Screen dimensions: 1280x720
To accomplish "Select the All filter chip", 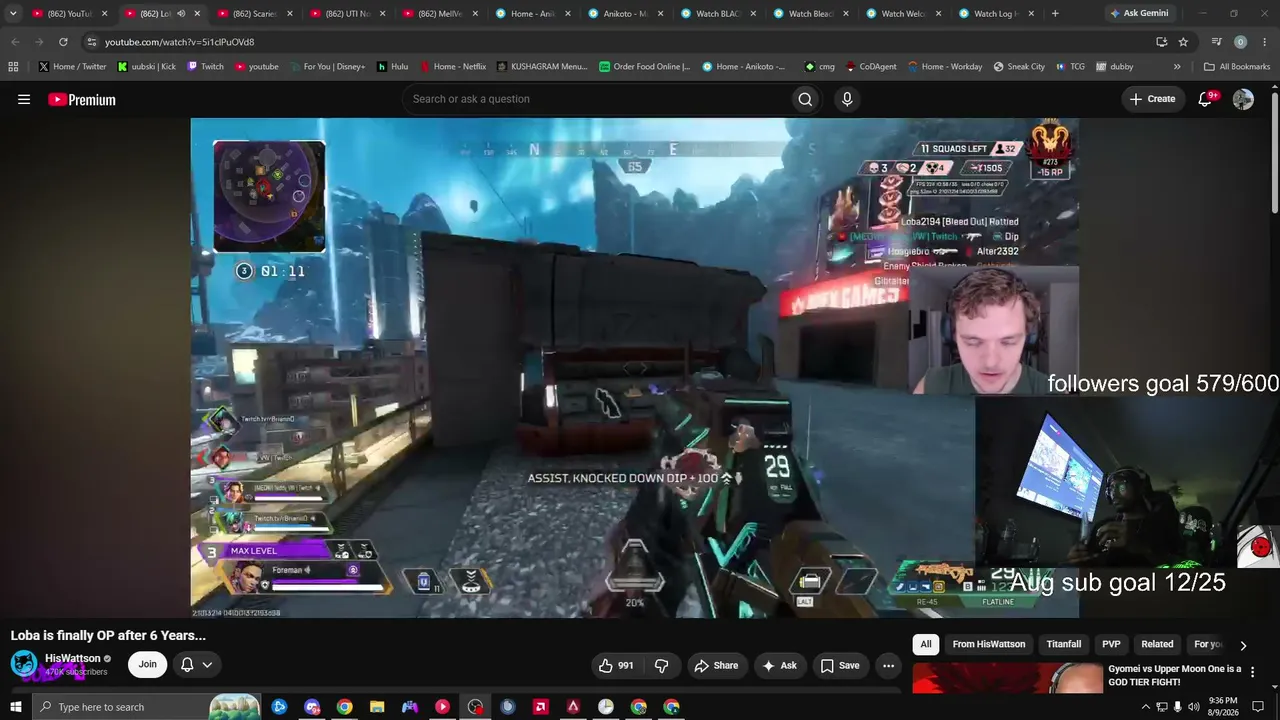I will point(926,645).
